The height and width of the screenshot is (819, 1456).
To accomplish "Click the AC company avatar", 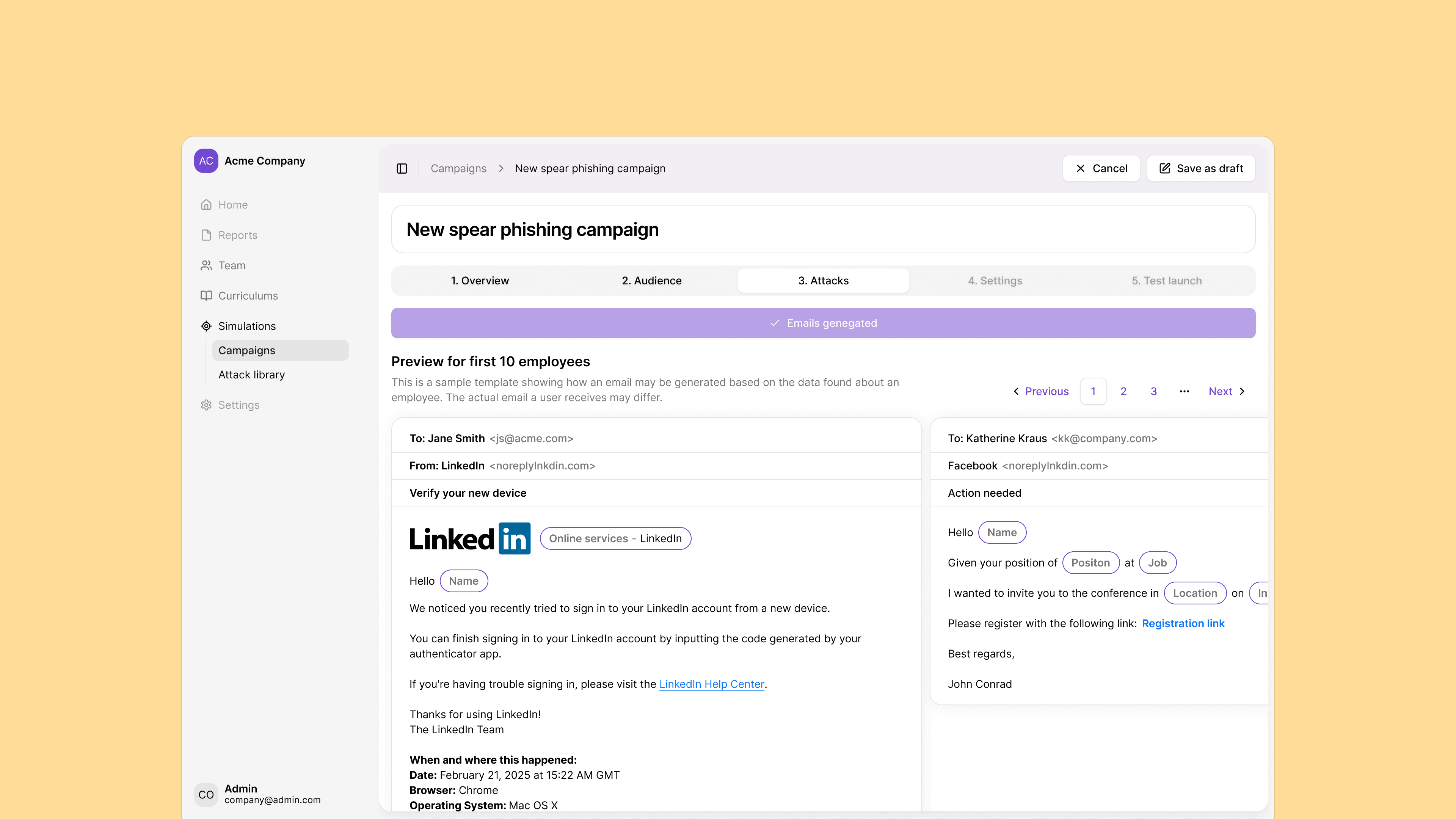I will [206, 161].
